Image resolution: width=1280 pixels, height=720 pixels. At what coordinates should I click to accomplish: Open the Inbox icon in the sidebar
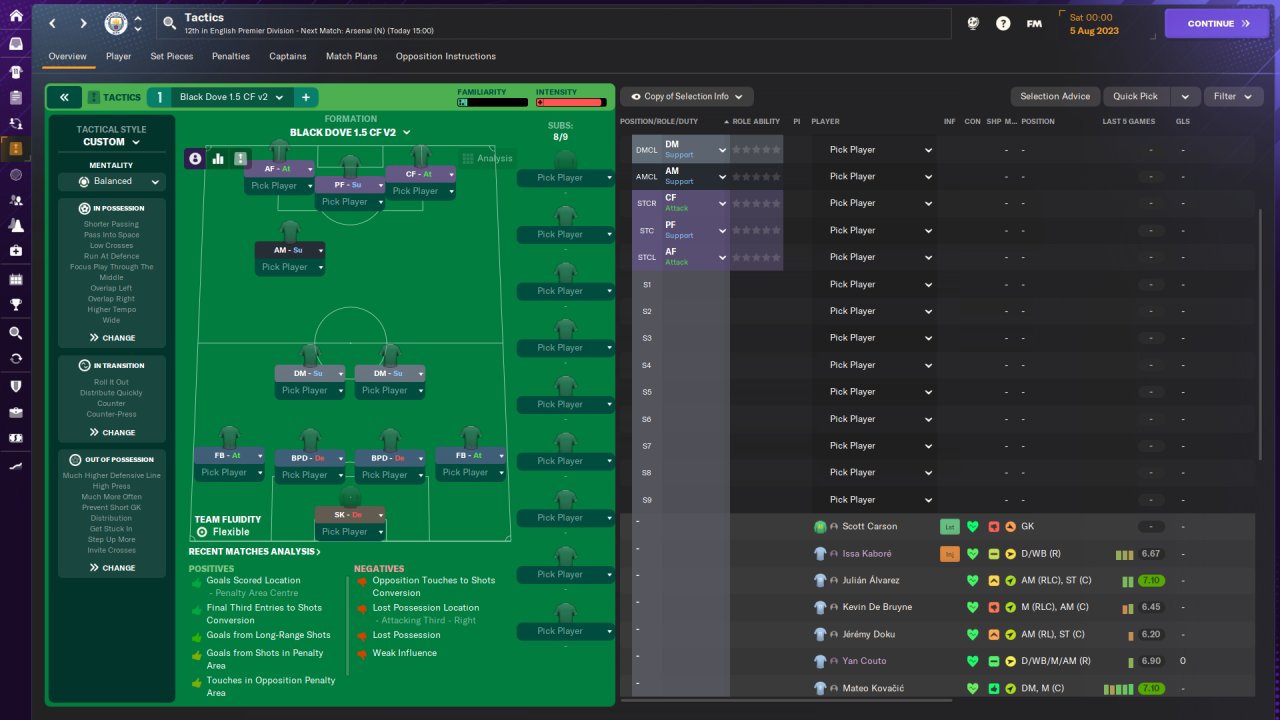click(x=16, y=45)
